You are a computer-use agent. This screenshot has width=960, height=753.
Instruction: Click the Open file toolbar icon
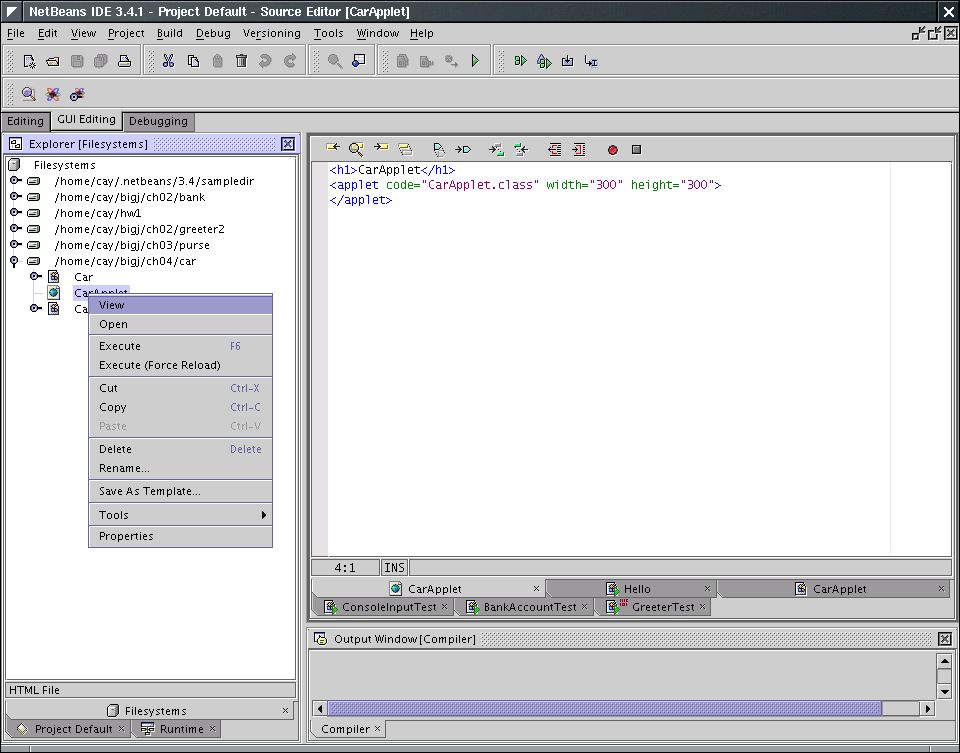click(x=53, y=61)
